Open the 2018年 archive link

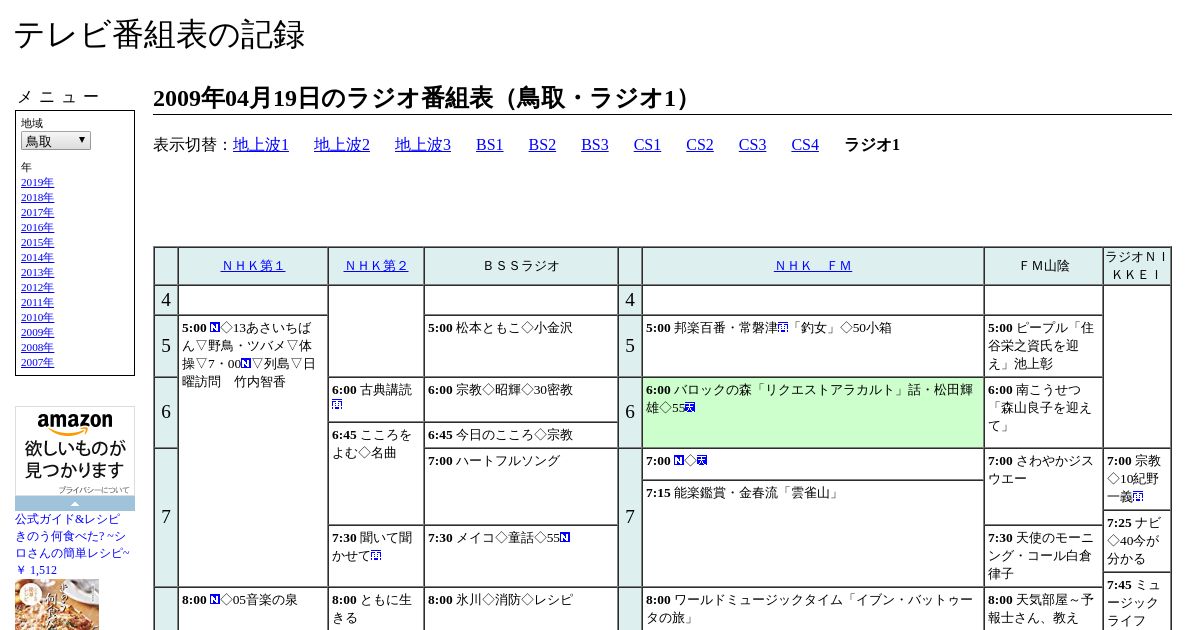(x=37, y=197)
